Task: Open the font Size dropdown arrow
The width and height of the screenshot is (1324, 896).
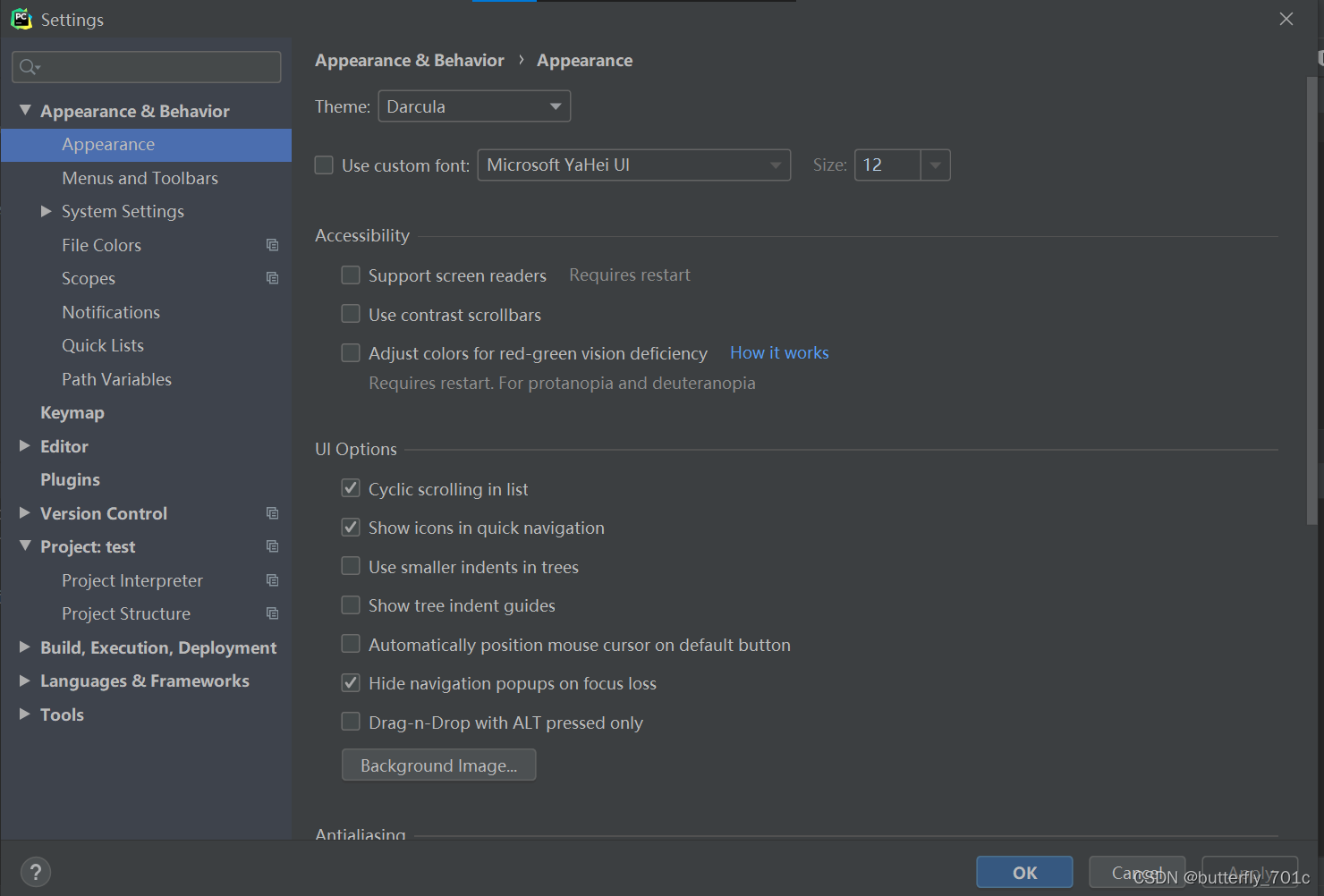Action: [x=935, y=165]
